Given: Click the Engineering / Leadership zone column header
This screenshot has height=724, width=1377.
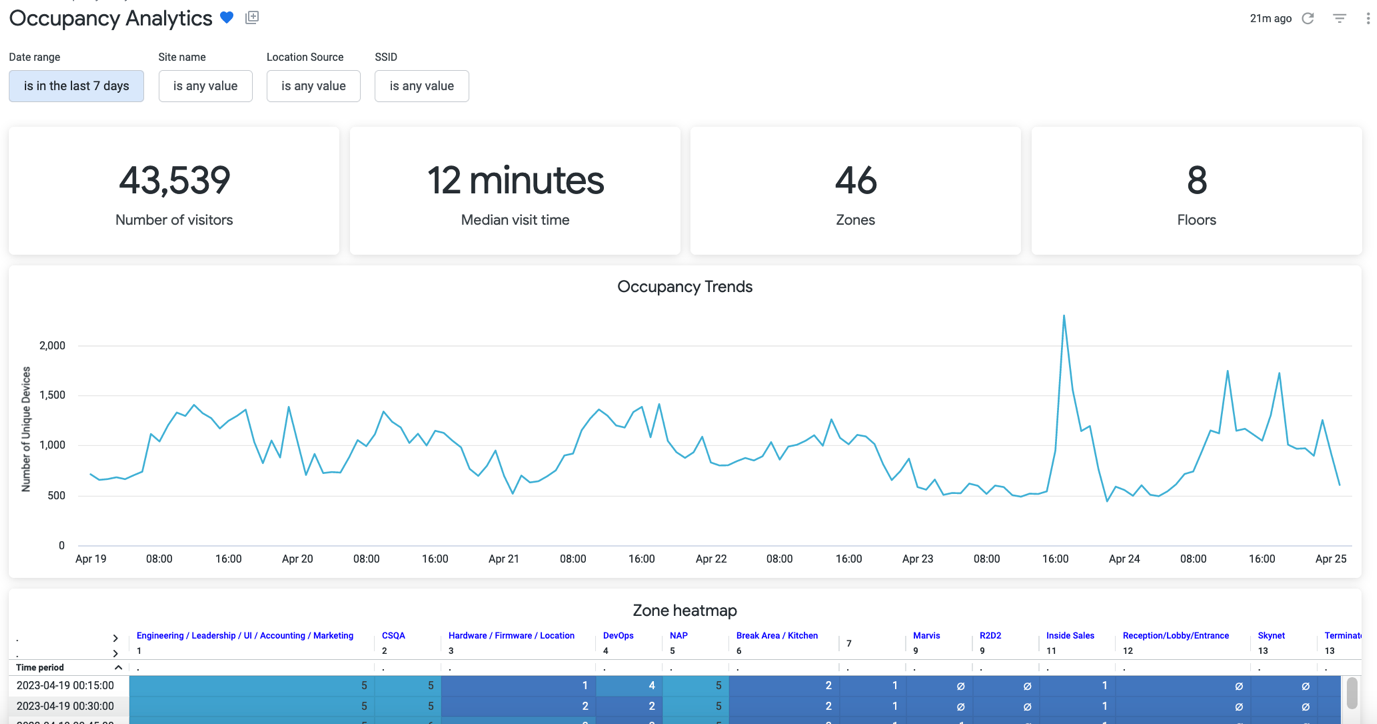Looking at the screenshot, I should (x=245, y=636).
